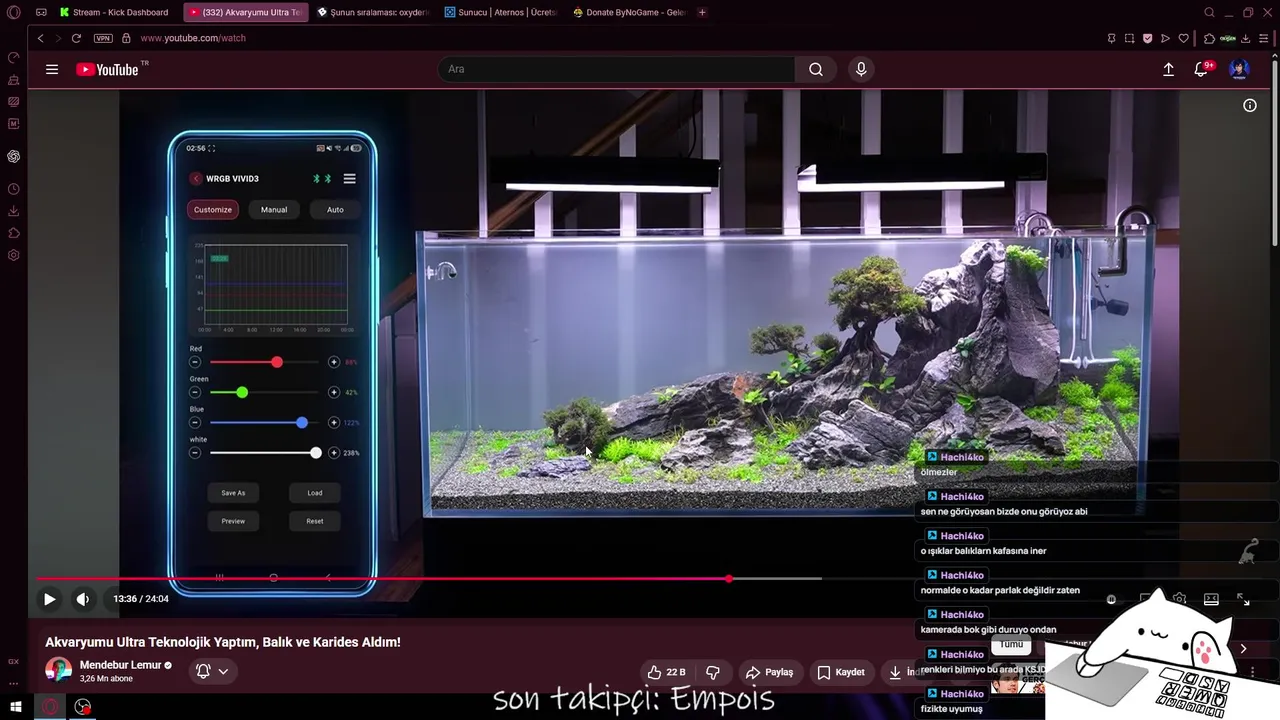Open the Windows Start menu
The width and height of the screenshot is (1280, 720).
[x=16, y=707]
